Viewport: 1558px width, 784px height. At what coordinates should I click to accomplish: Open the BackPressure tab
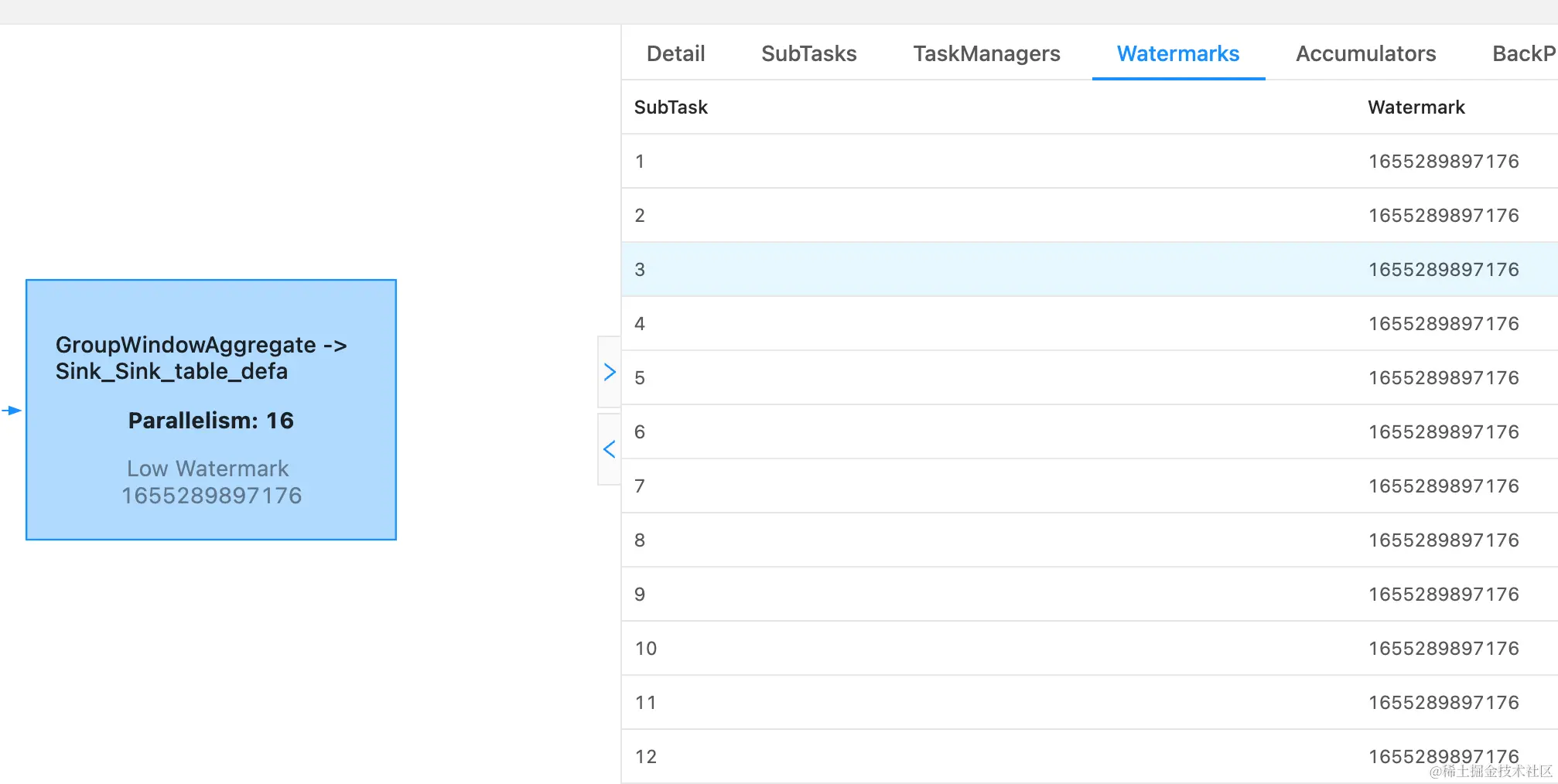[x=1522, y=53]
